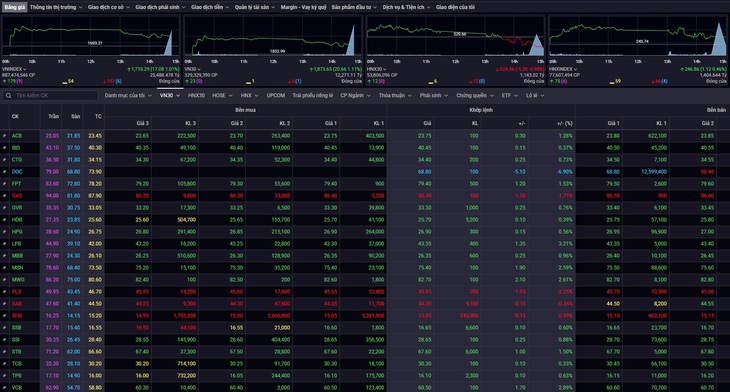Pin the ACB stock row
This screenshot has width=730, height=392.
[4, 136]
